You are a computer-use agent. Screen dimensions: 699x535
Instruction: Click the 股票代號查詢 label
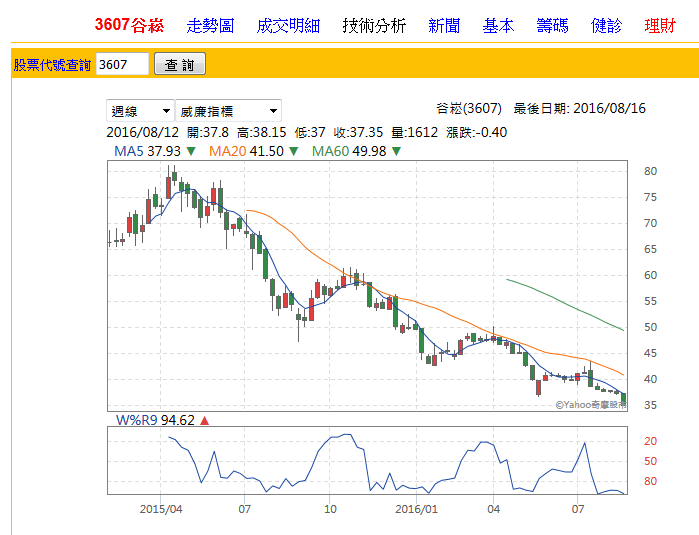pyautogui.click(x=52, y=65)
